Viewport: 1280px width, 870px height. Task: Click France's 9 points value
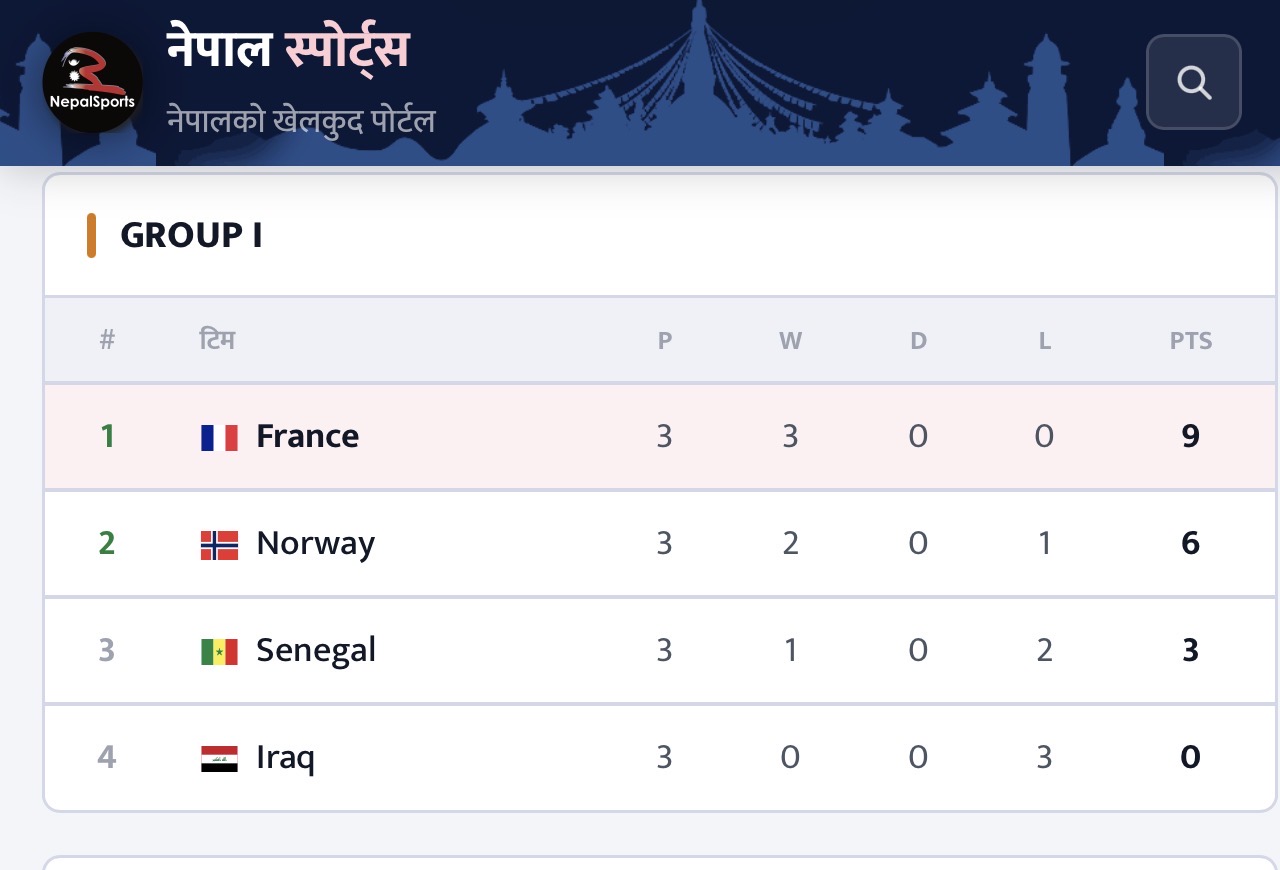(1190, 436)
